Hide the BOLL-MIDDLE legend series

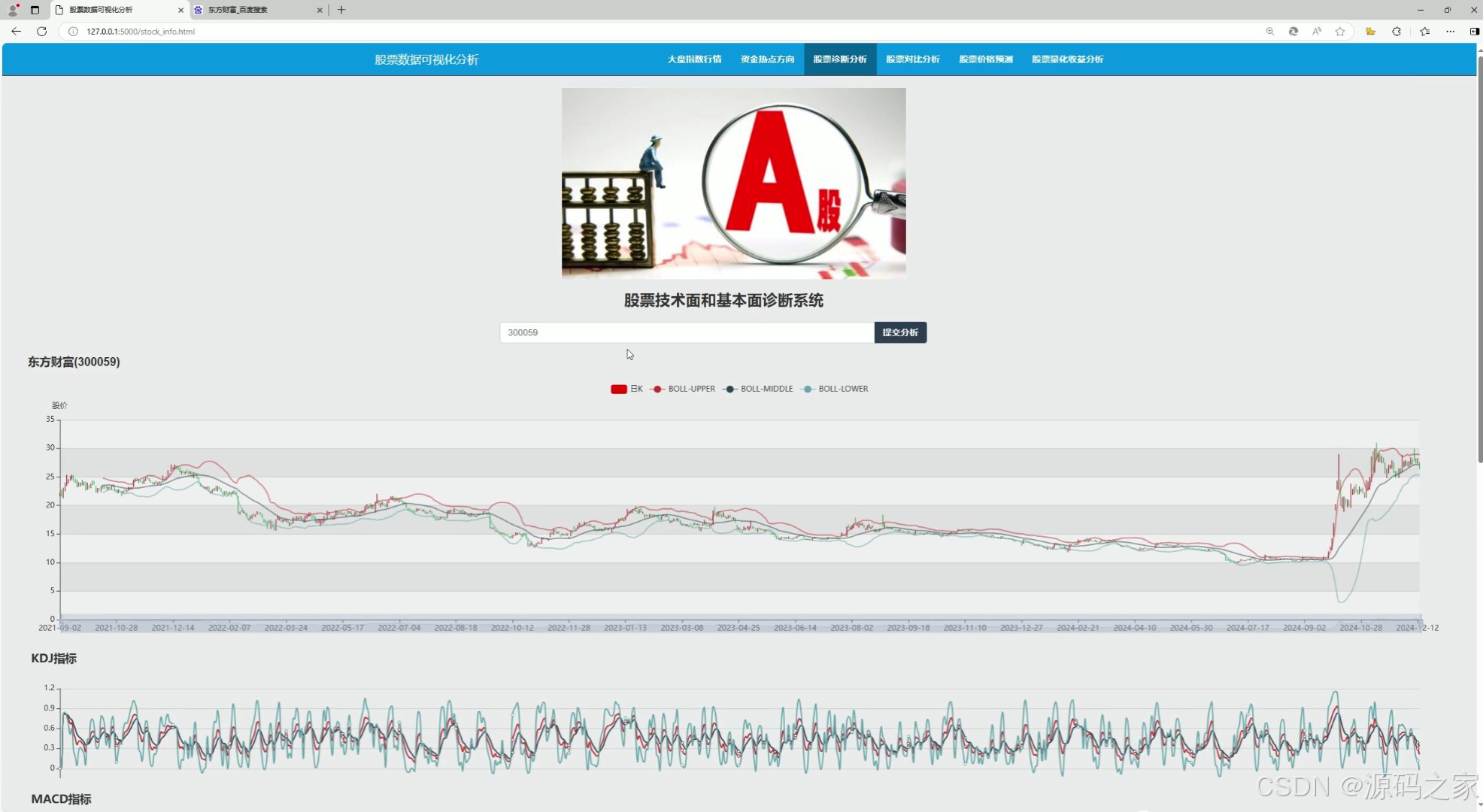[758, 389]
